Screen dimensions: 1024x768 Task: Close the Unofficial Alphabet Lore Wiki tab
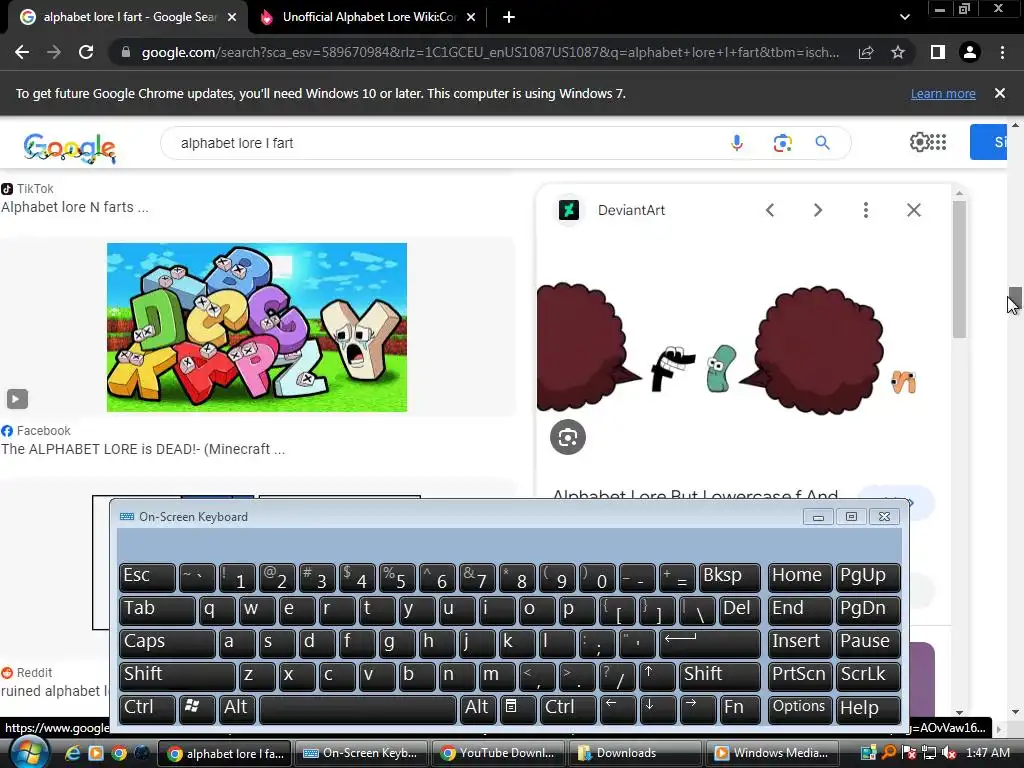pyautogui.click(x=471, y=17)
